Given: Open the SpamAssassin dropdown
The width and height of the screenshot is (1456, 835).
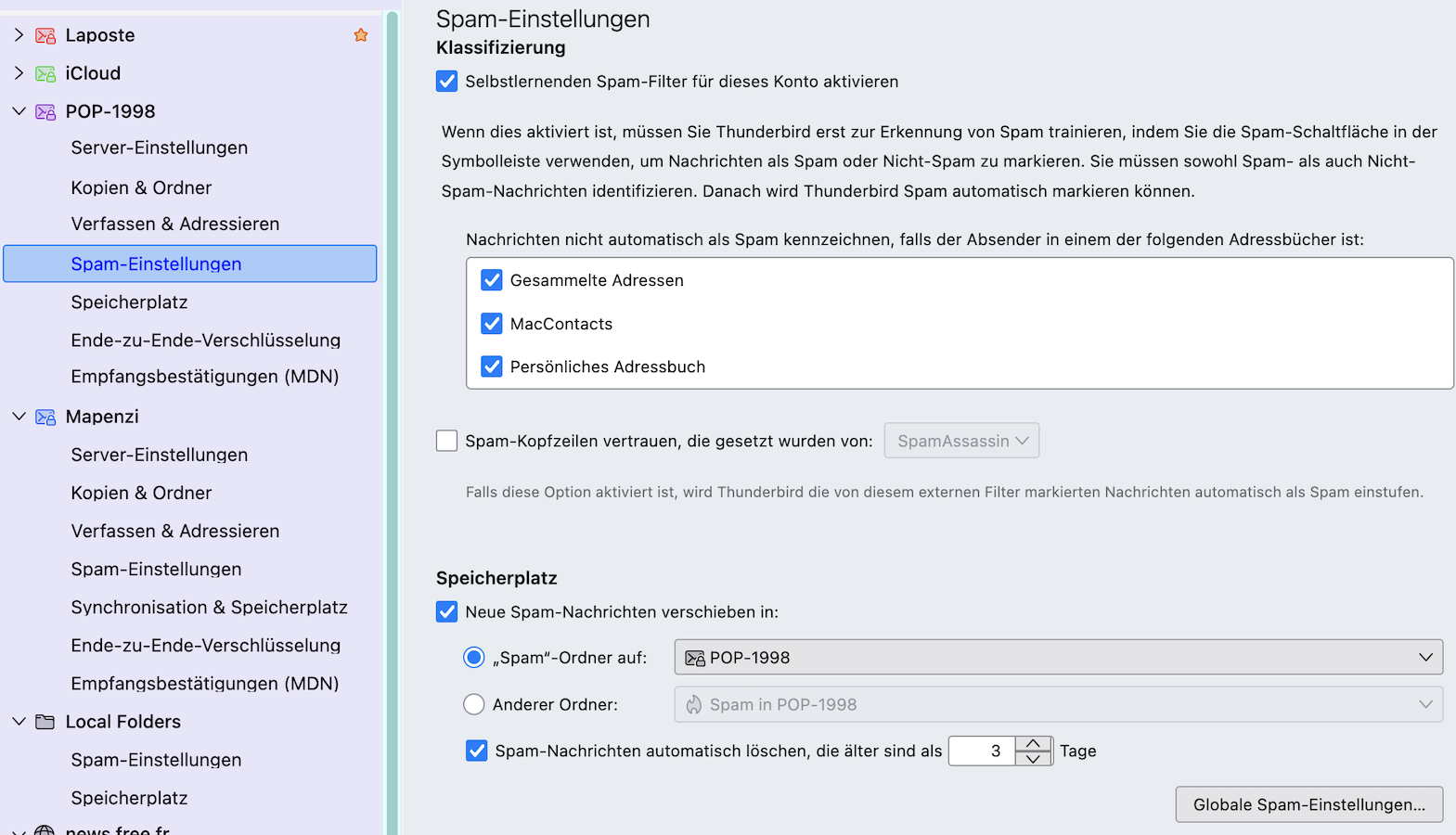Looking at the screenshot, I should coord(961,441).
